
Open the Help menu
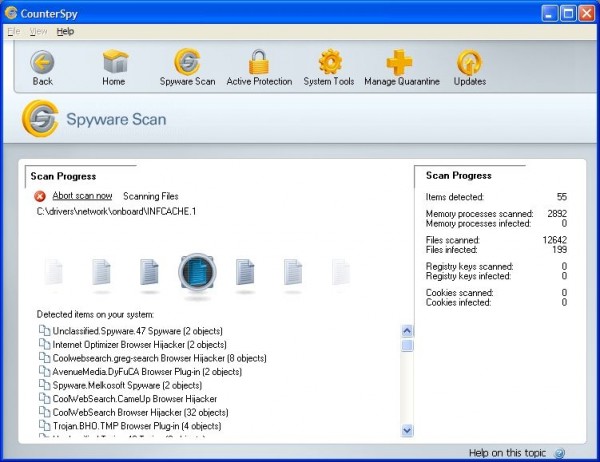65,31
